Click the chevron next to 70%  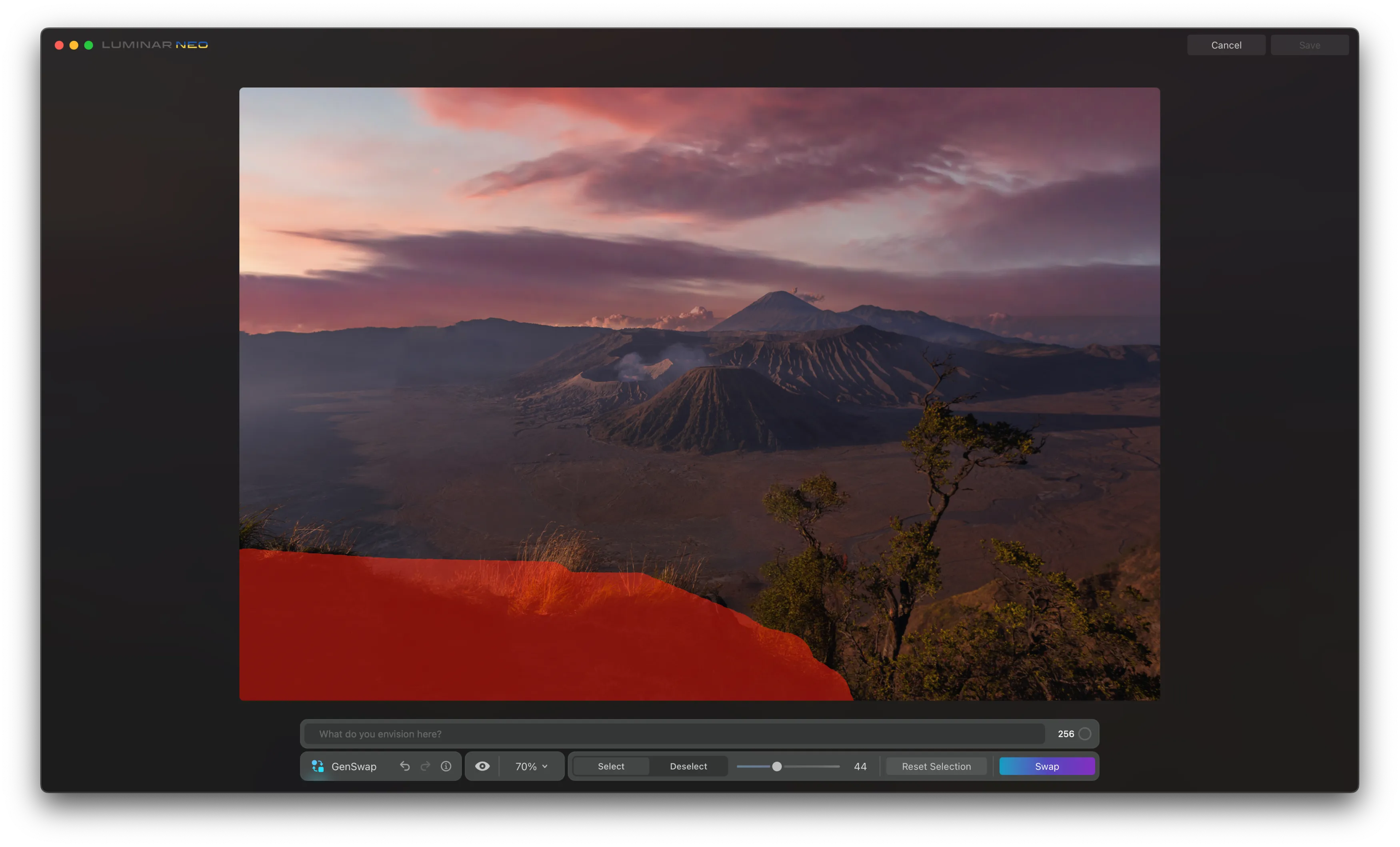(545, 766)
